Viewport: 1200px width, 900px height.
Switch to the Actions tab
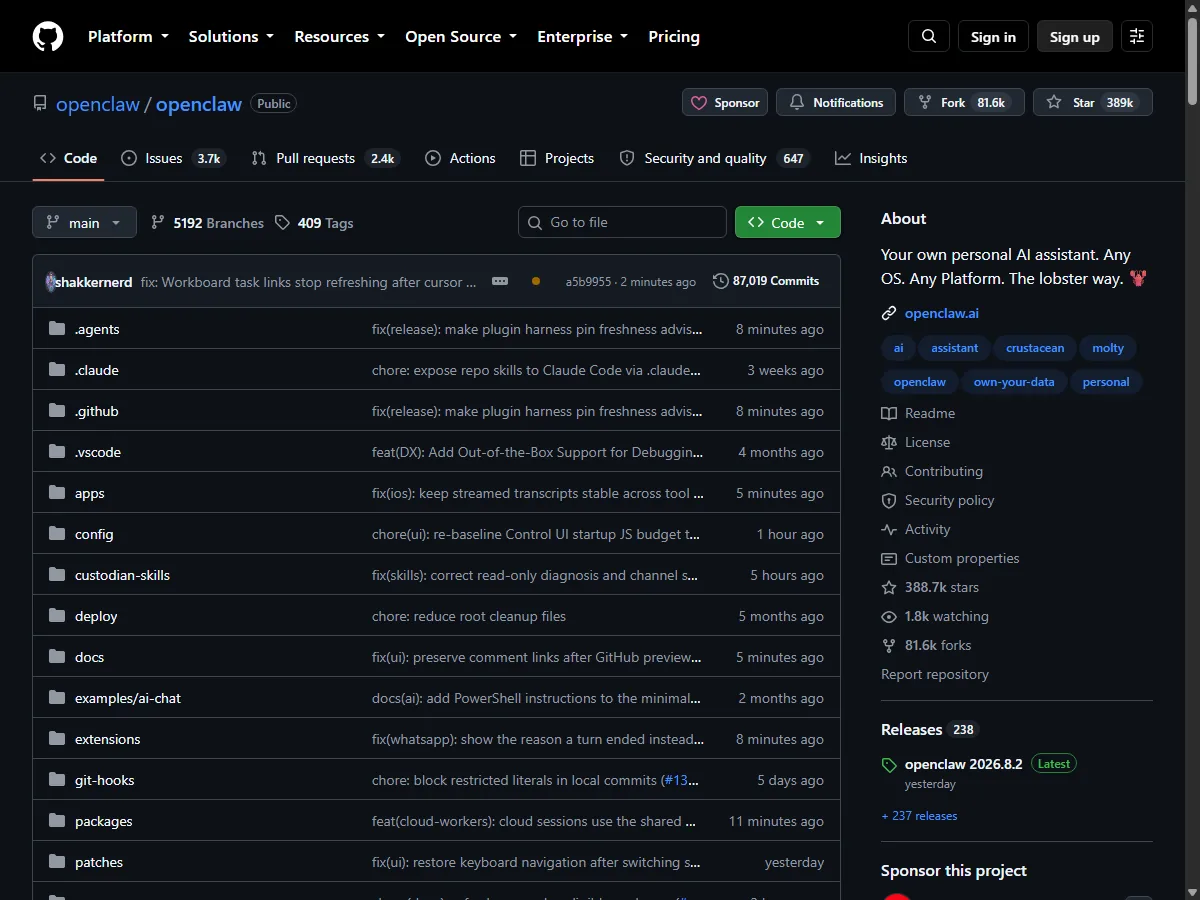pos(460,158)
